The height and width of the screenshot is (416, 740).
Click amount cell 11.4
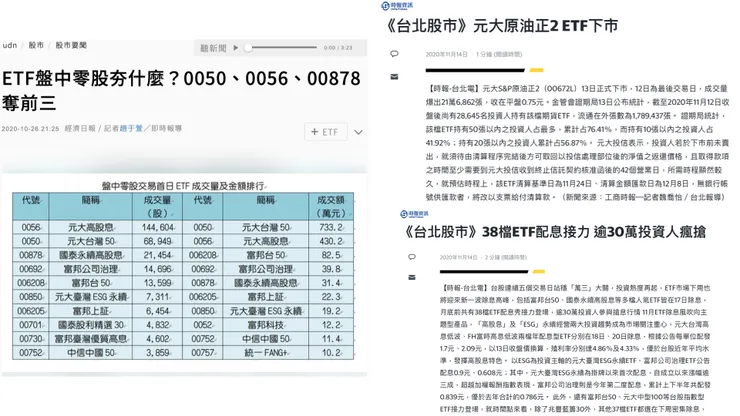[x=331, y=339]
